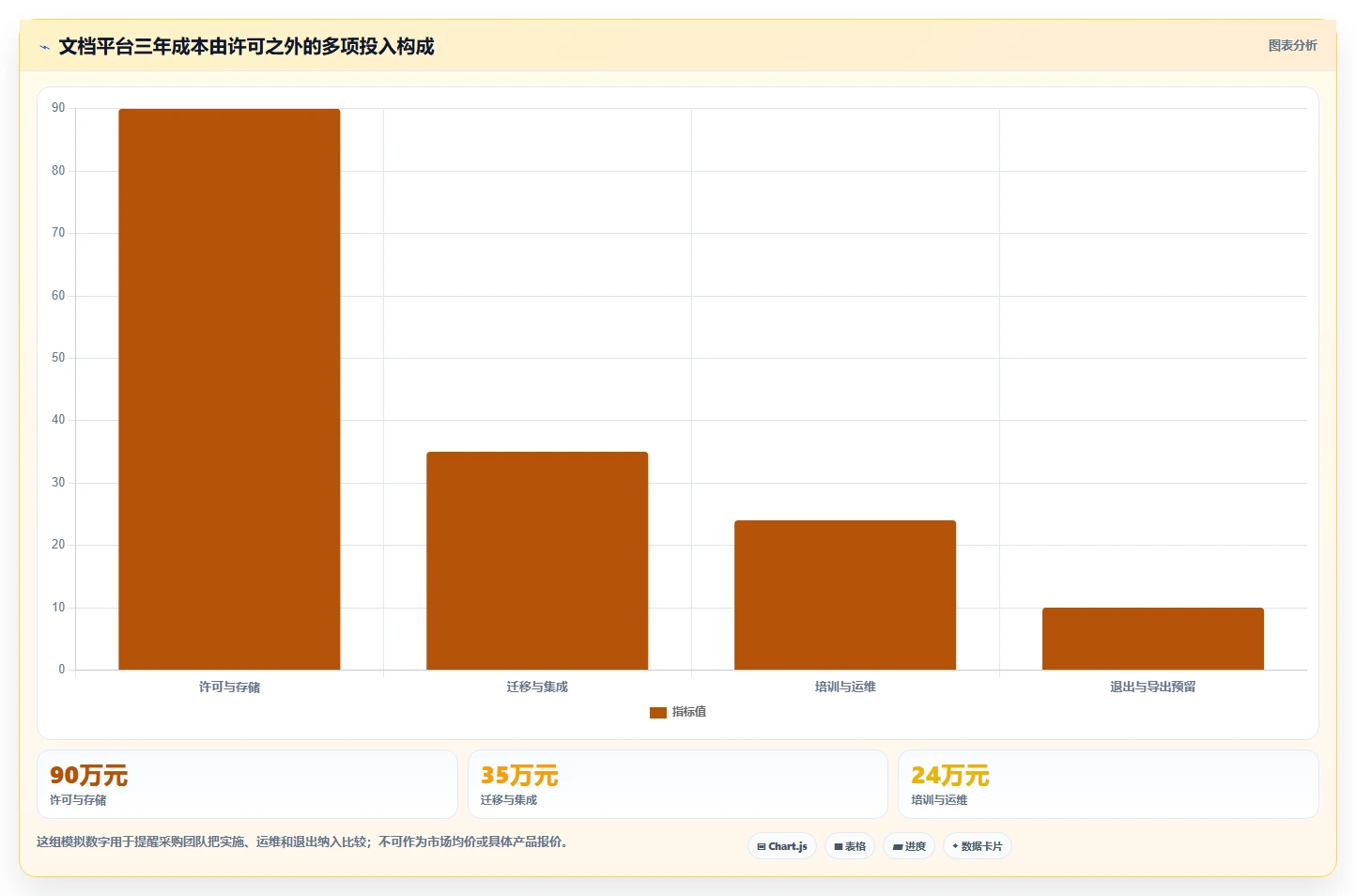
Task: Open the 35万元 迁移与集成 data card
Action: (x=678, y=784)
